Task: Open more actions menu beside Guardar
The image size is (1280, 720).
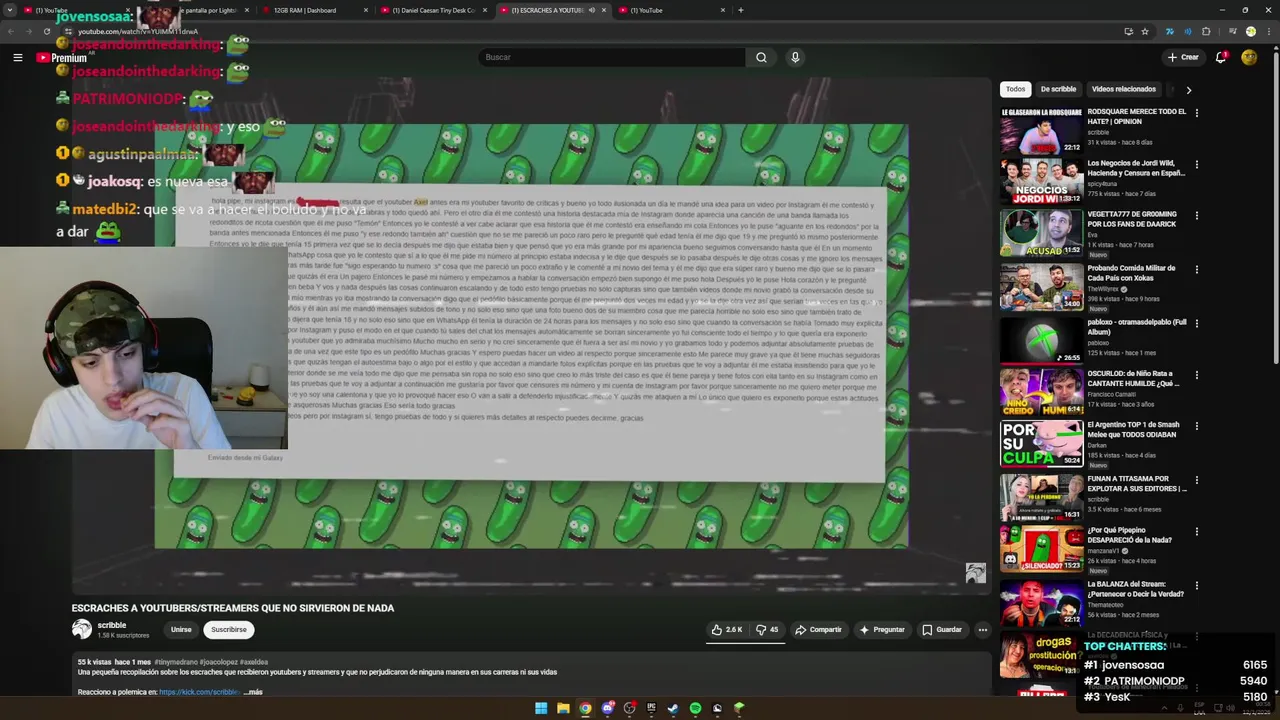Action: click(x=982, y=629)
